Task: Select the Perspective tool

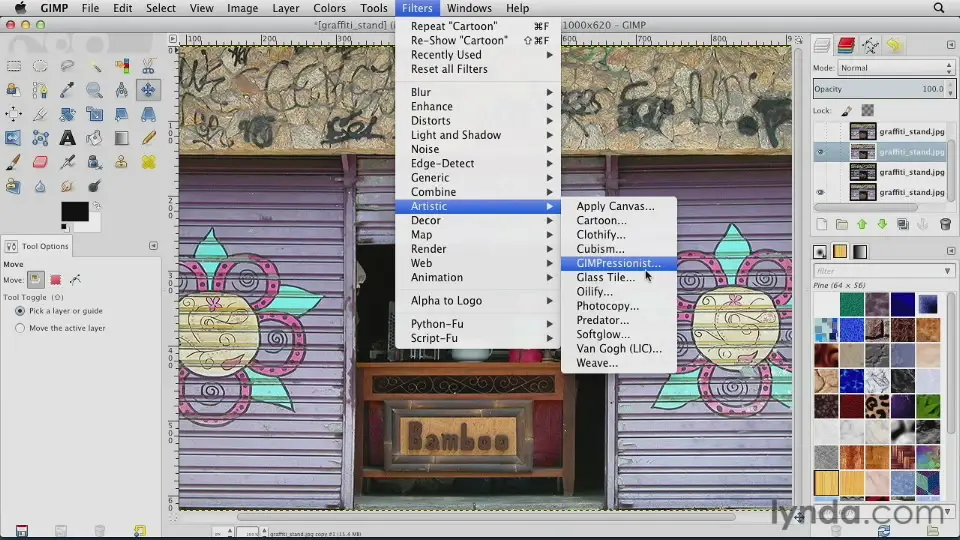Action: tap(148, 114)
